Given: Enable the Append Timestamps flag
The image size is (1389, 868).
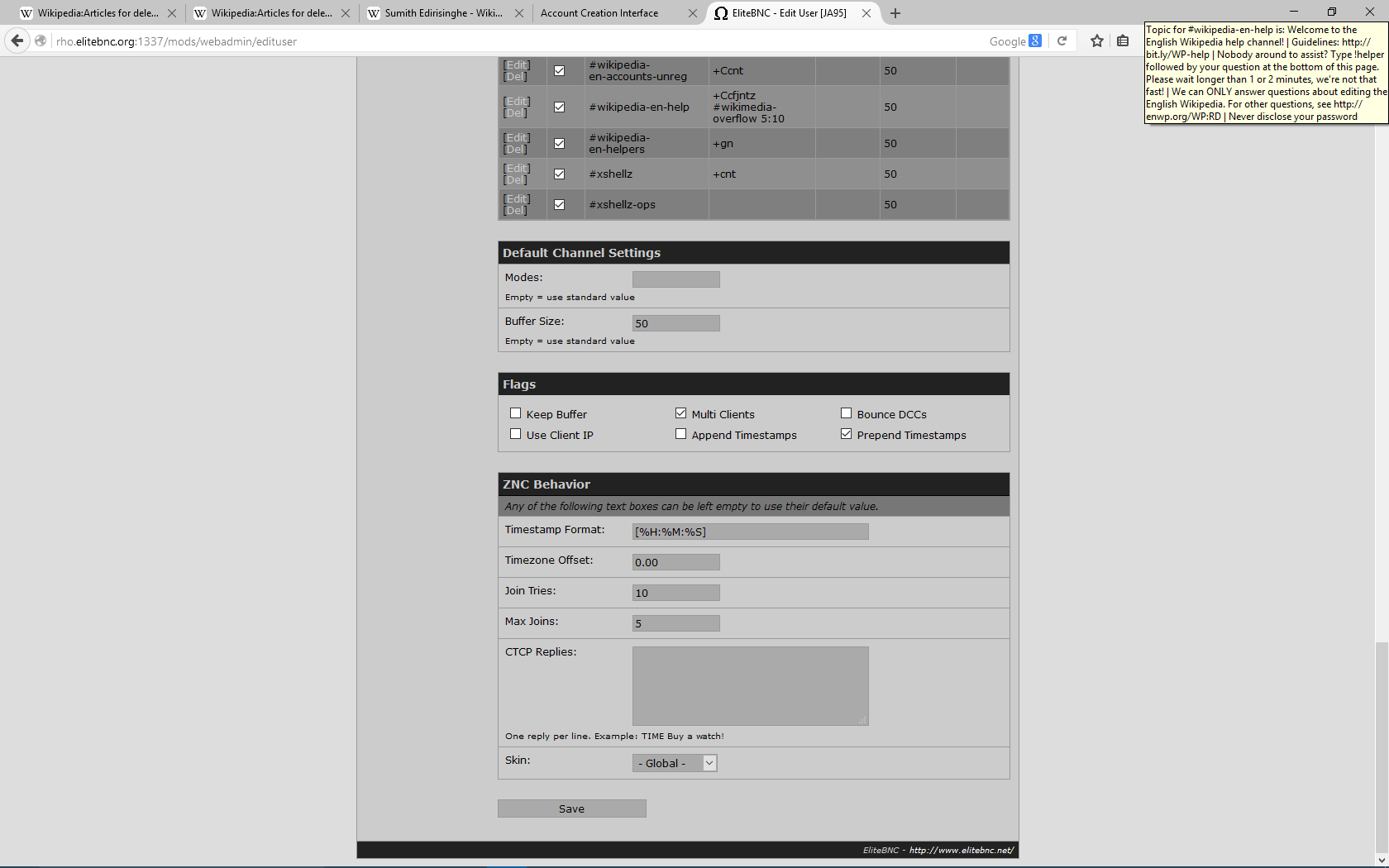Looking at the screenshot, I should click(681, 434).
